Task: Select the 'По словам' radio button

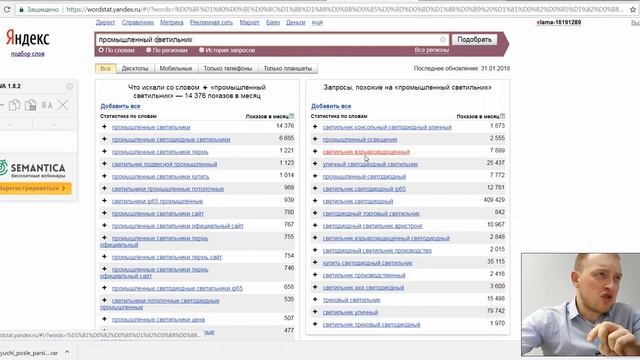Action: click(x=101, y=50)
